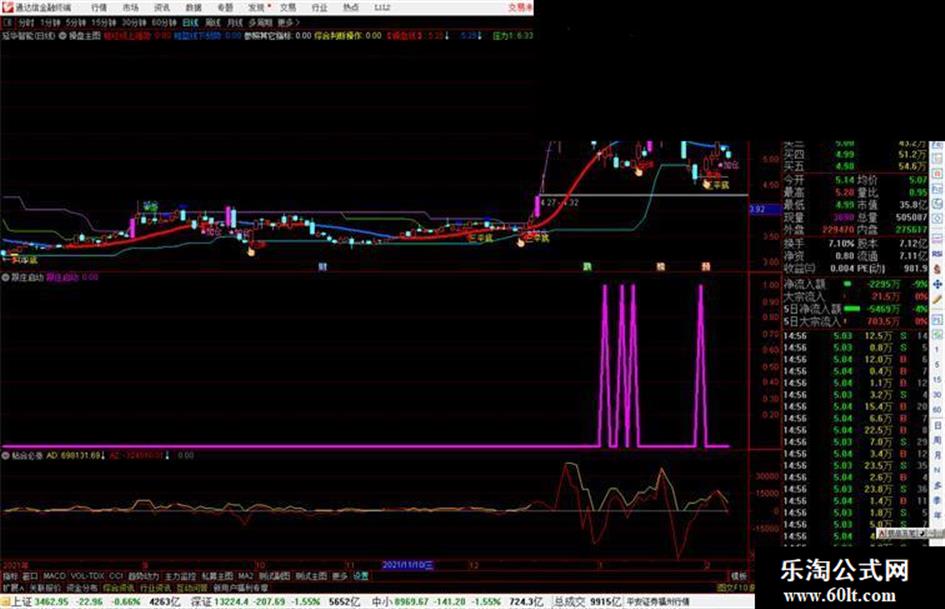Open the 行情 menu

coord(99,7)
